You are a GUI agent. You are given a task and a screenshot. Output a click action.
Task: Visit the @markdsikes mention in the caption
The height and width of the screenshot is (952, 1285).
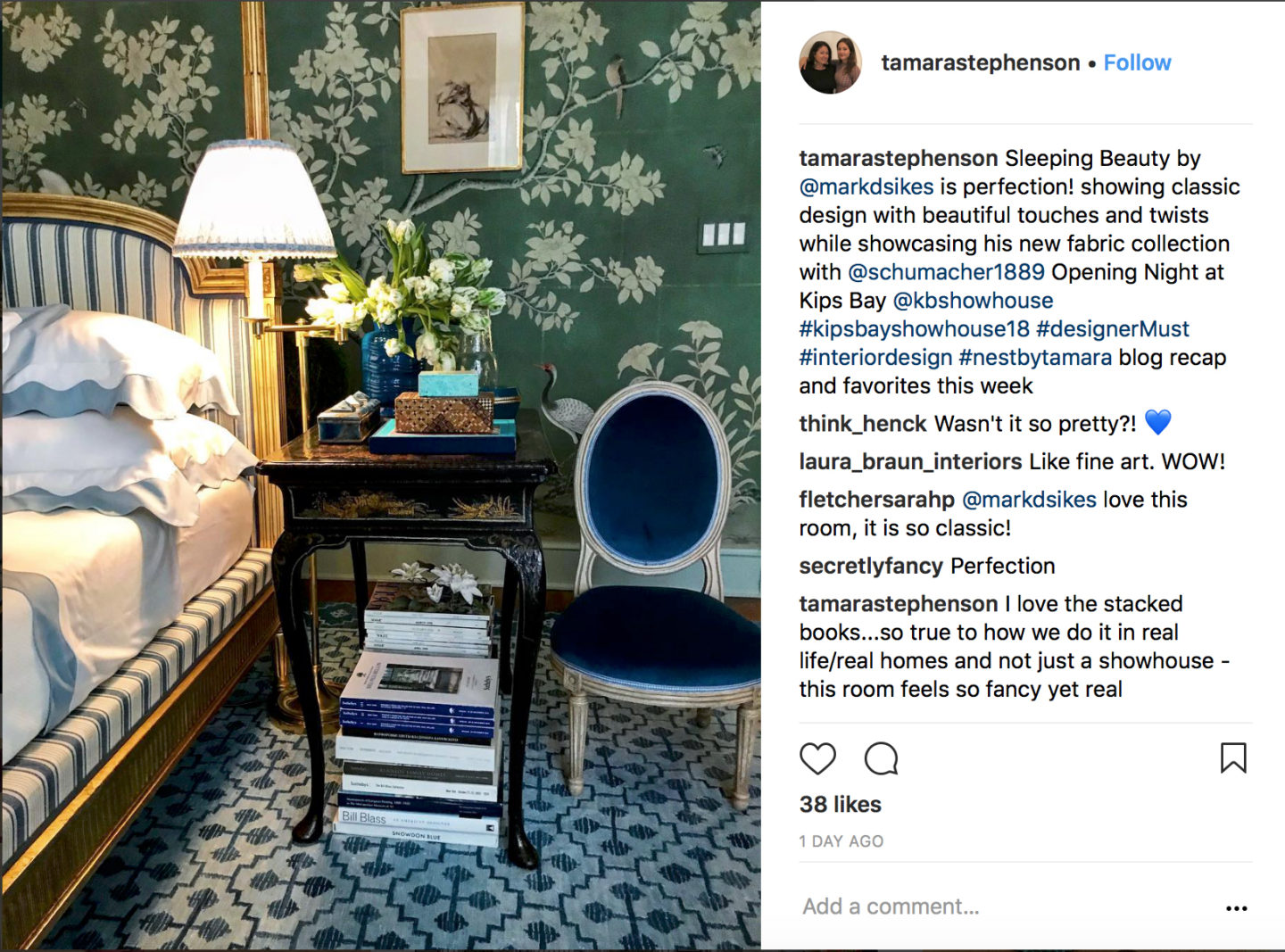(866, 186)
